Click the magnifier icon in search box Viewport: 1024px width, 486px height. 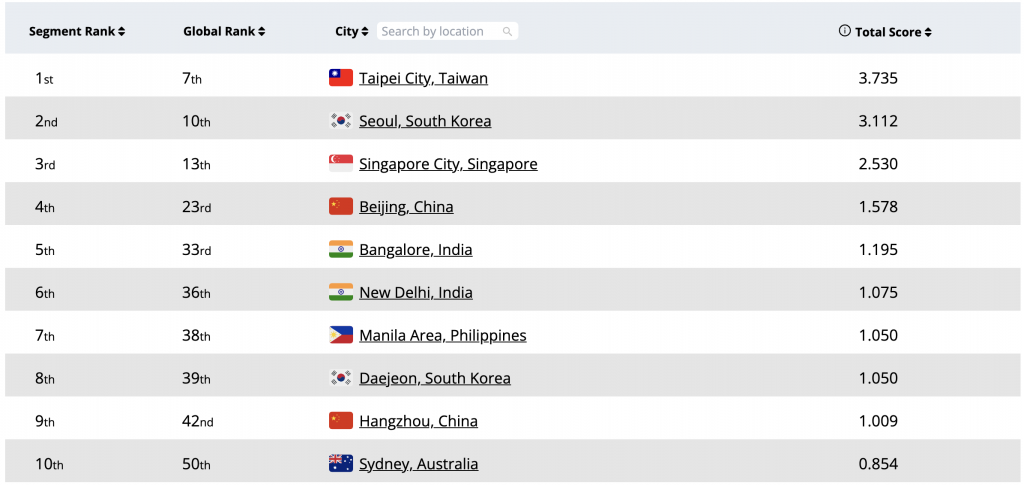[x=507, y=32]
